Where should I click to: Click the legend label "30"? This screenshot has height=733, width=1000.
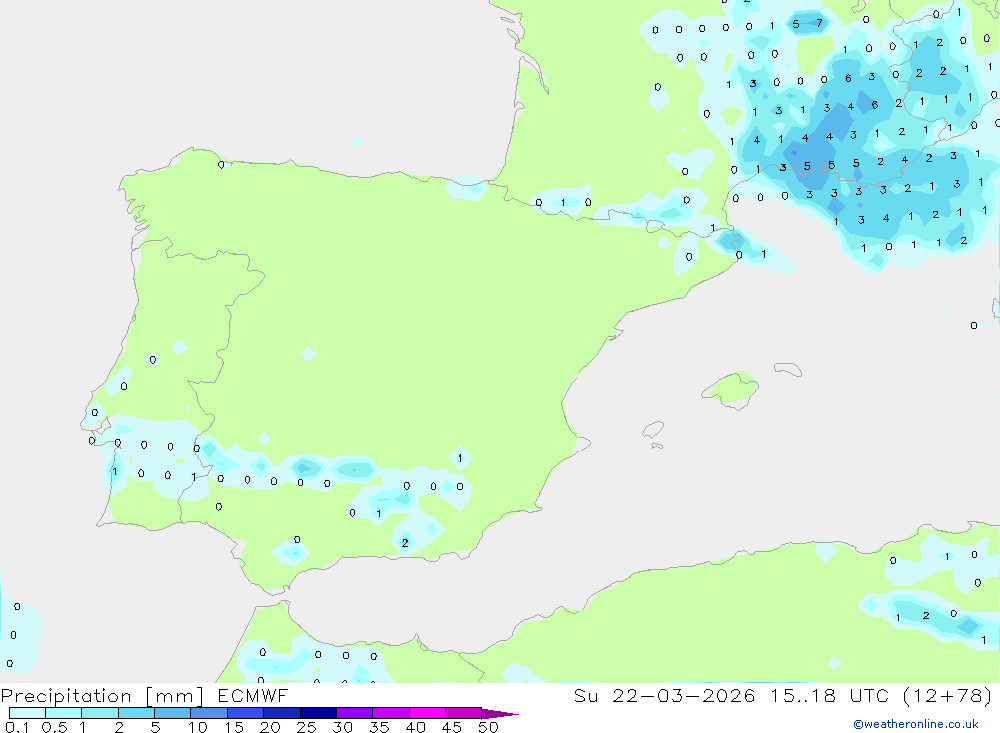(342, 727)
